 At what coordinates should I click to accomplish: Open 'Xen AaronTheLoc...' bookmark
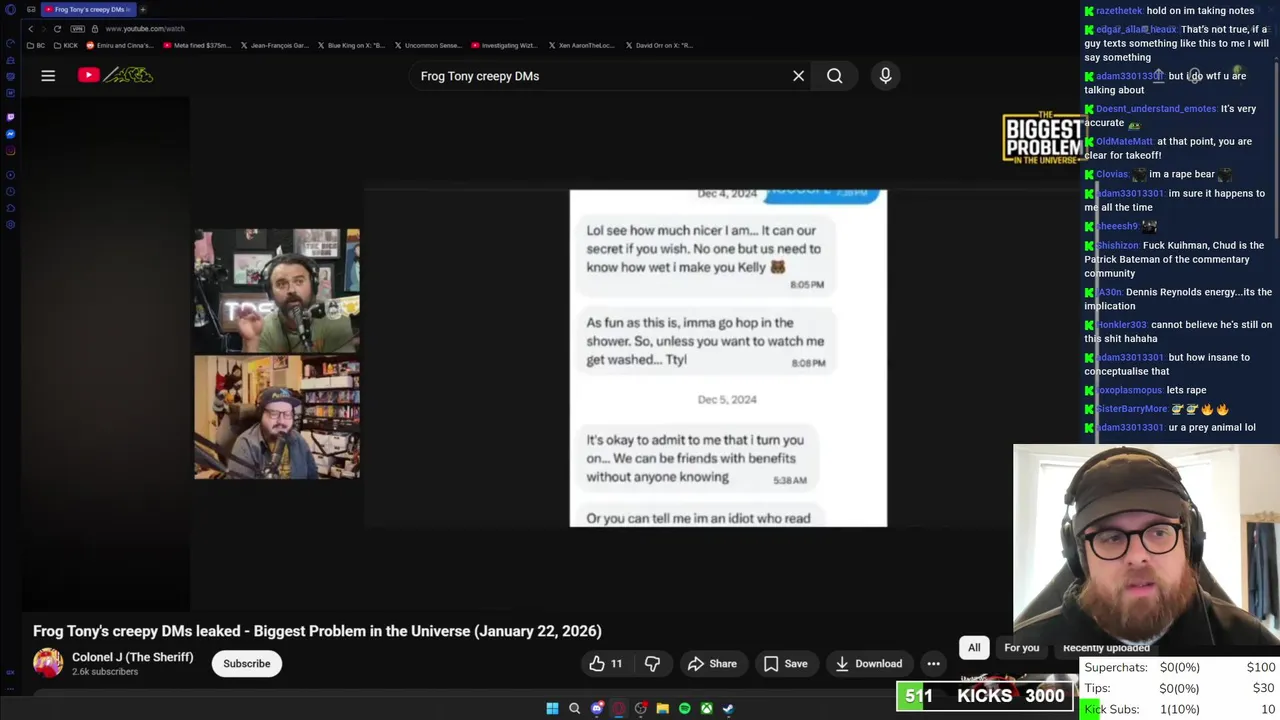(582, 45)
